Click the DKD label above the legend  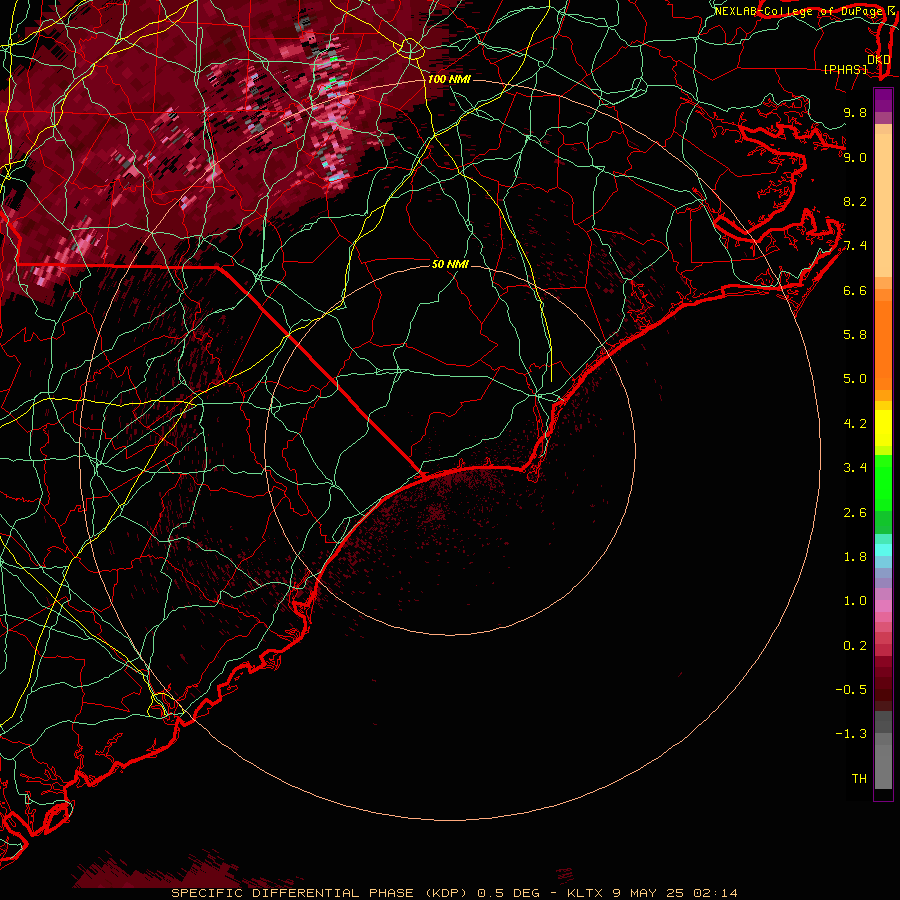(879, 59)
